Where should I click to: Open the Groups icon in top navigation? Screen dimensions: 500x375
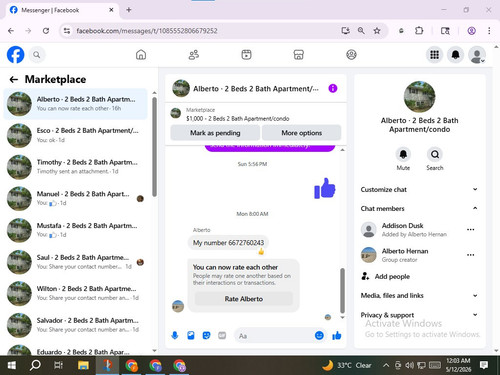[x=351, y=55]
